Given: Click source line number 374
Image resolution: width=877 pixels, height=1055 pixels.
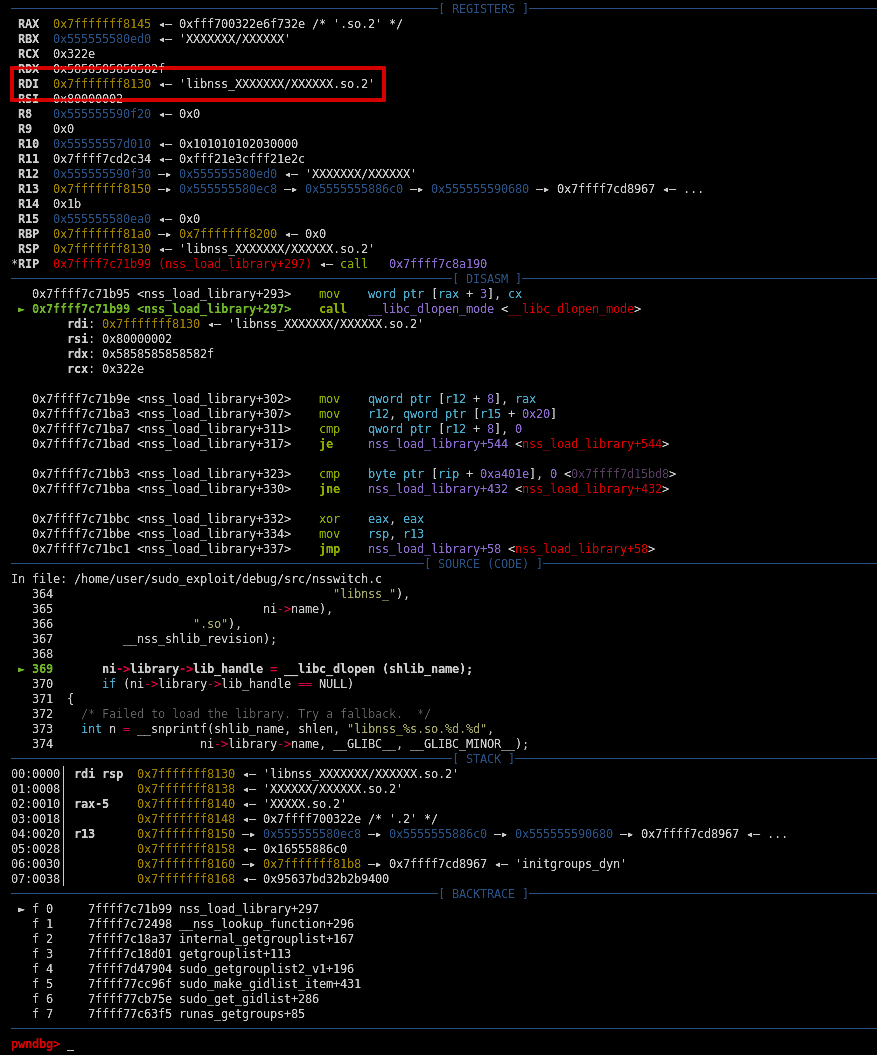Looking at the screenshot, I should point(42,744).
